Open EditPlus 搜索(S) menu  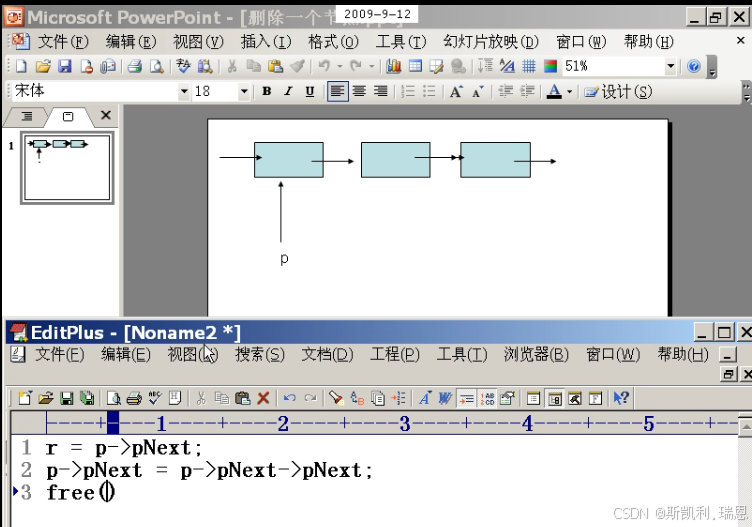tap(259, 355)
